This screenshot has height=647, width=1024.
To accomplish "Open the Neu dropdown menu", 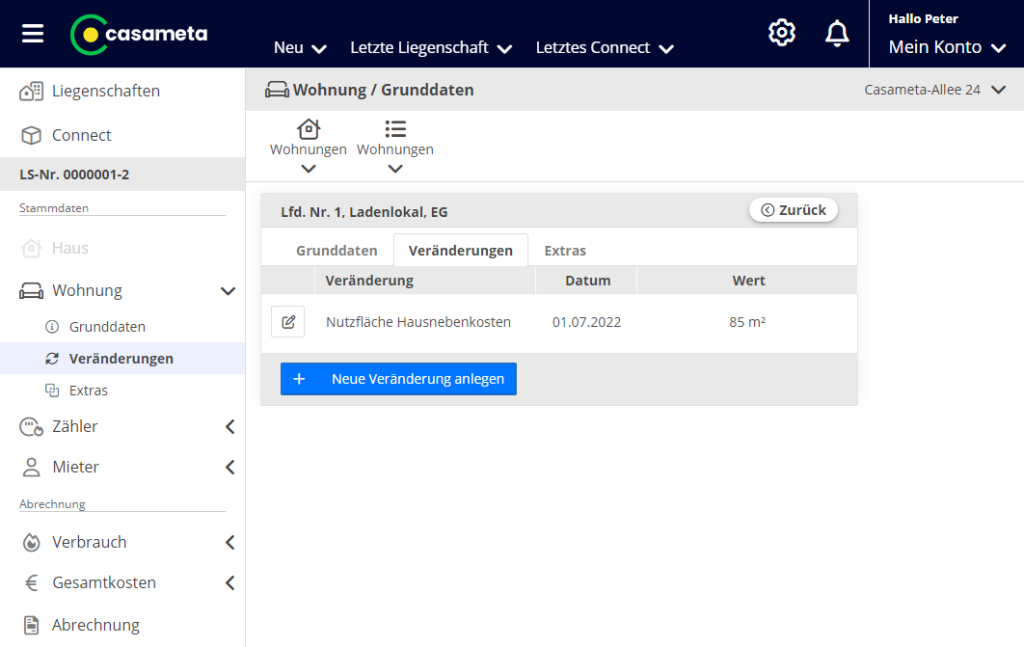I will [300, 48].
